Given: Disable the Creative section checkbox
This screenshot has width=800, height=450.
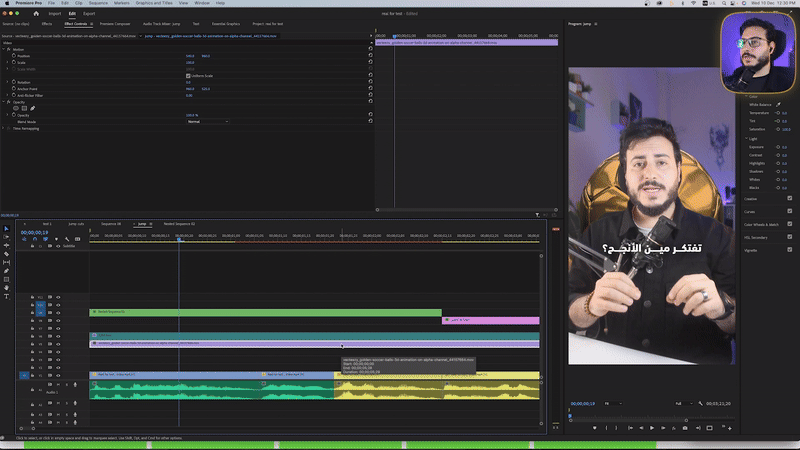Looking at the screenshot, I should [789, 197].
